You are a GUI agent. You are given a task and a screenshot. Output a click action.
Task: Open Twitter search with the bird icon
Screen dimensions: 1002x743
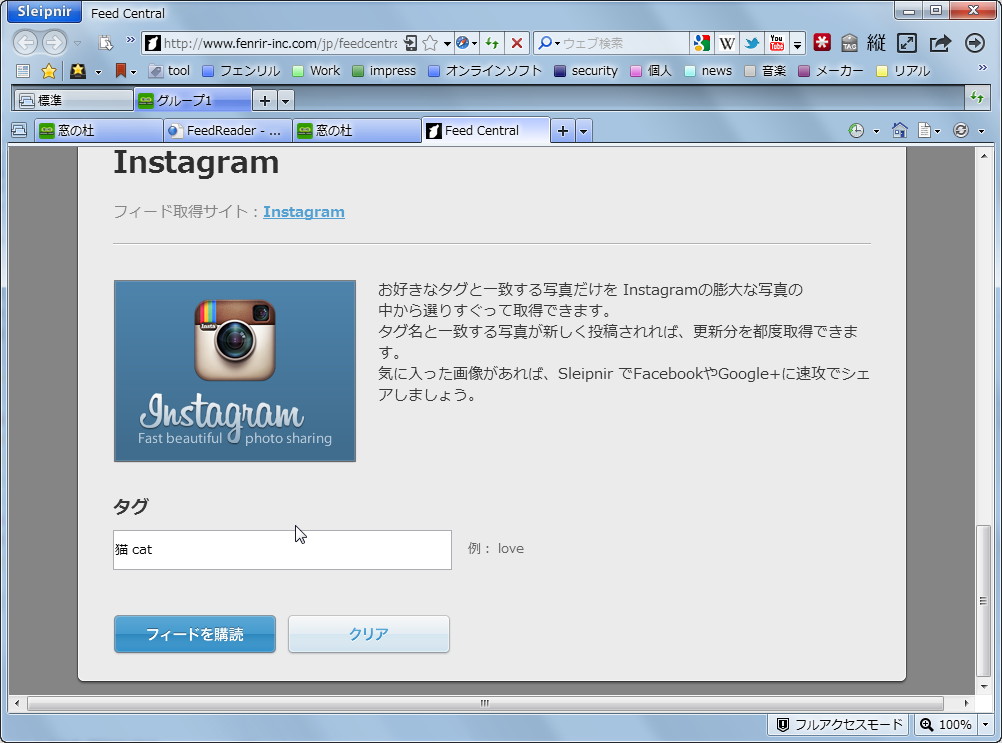pyautogui.click(x=752, y=43)
